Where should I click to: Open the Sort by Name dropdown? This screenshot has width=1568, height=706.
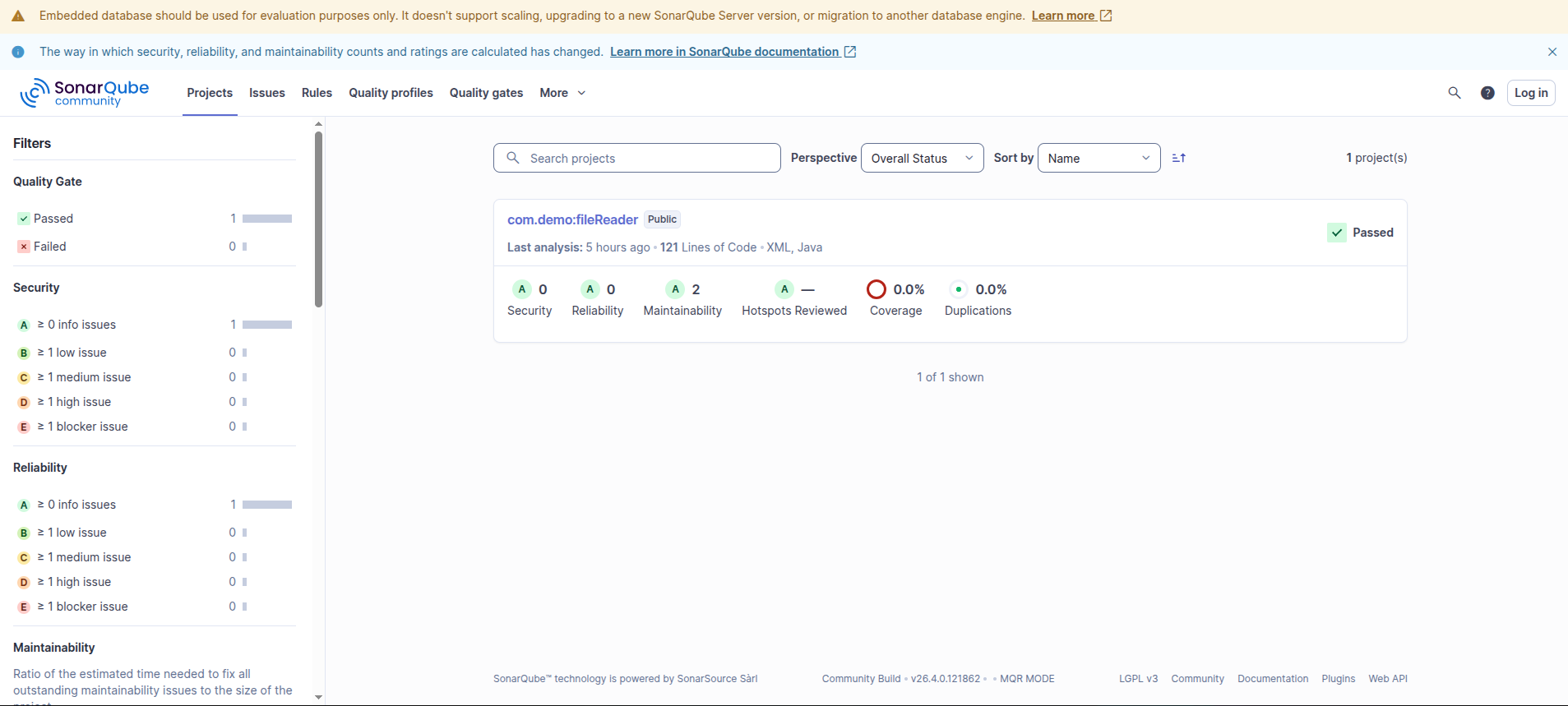[1099, 158]
